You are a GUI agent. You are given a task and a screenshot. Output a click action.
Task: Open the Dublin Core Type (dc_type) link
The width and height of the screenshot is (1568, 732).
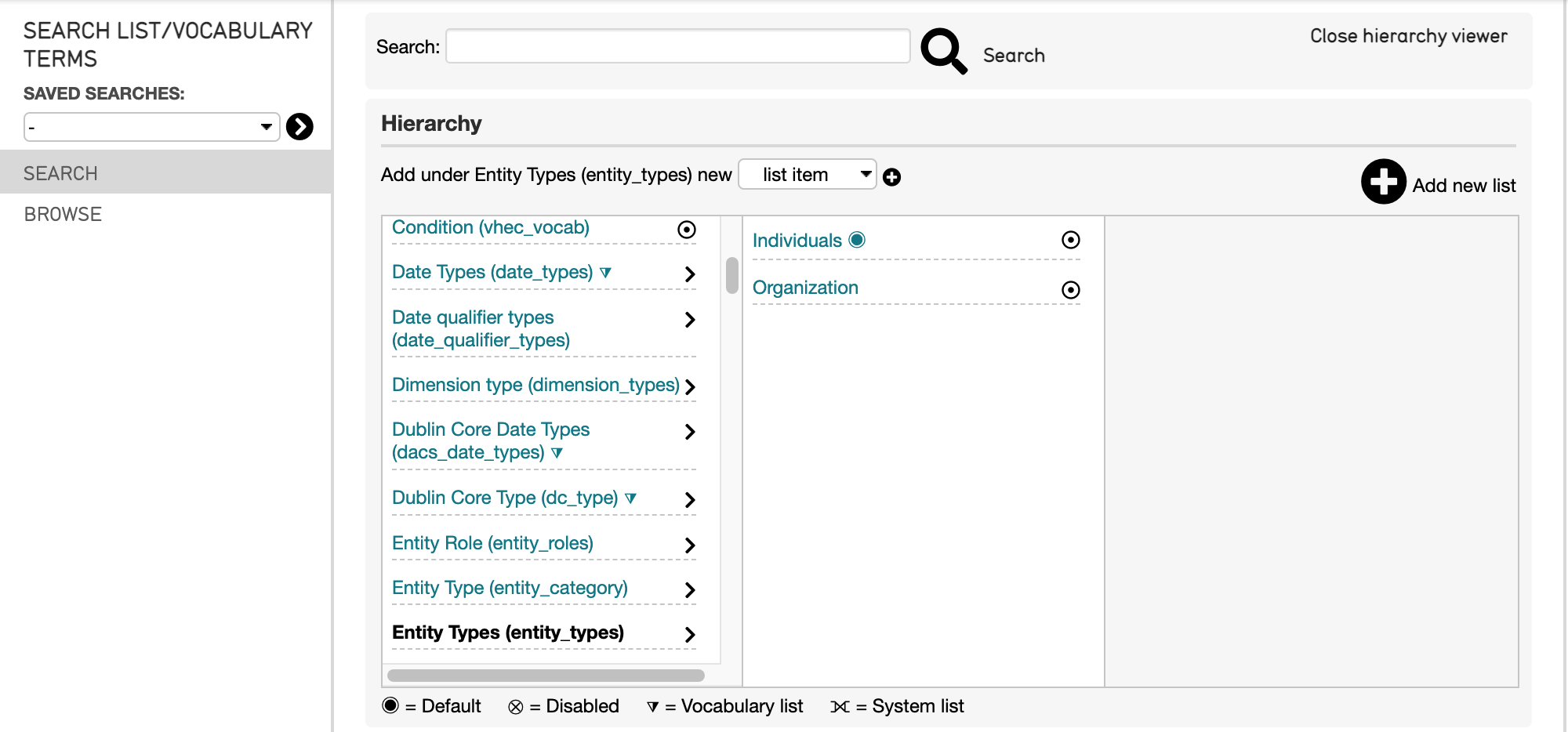pos(505,498)
